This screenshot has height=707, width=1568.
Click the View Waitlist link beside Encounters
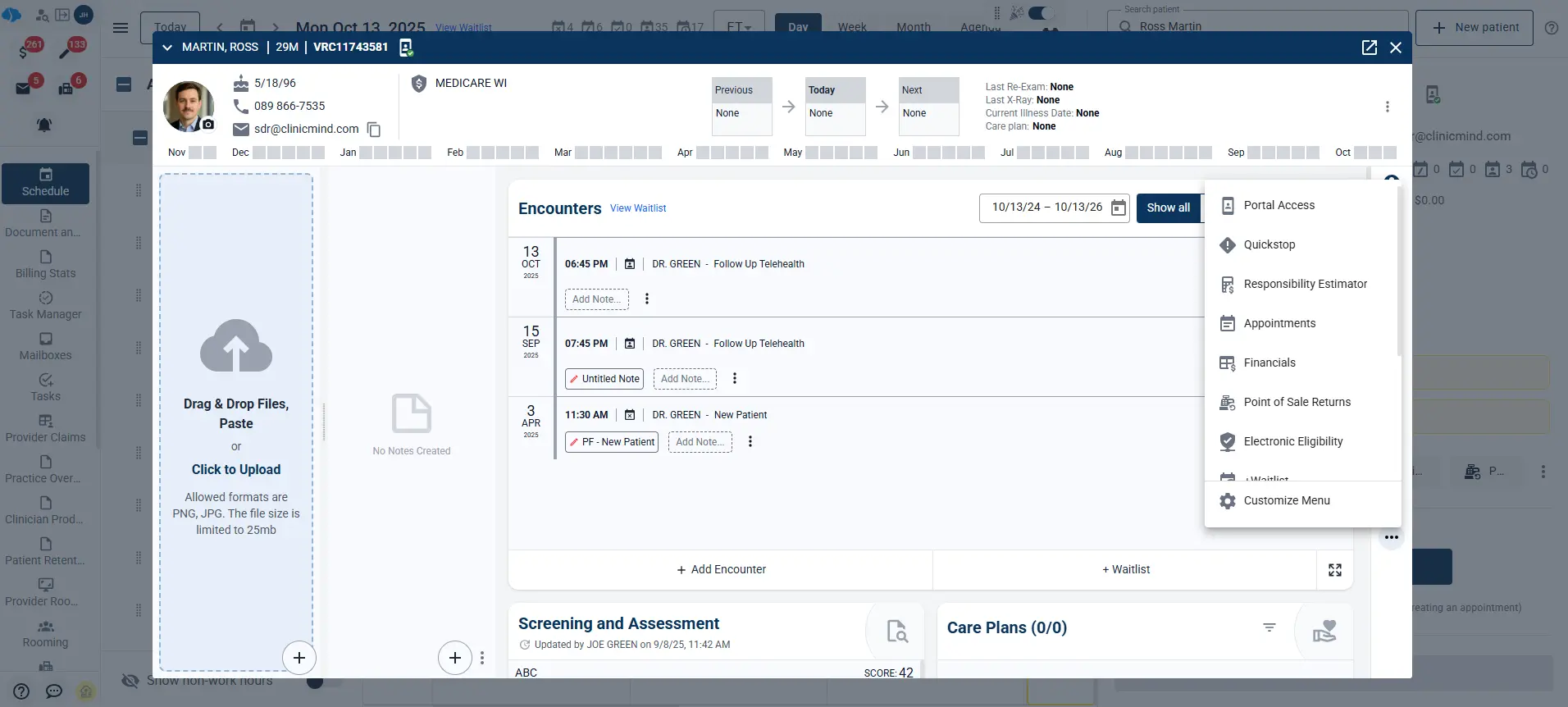click(638, 208)
